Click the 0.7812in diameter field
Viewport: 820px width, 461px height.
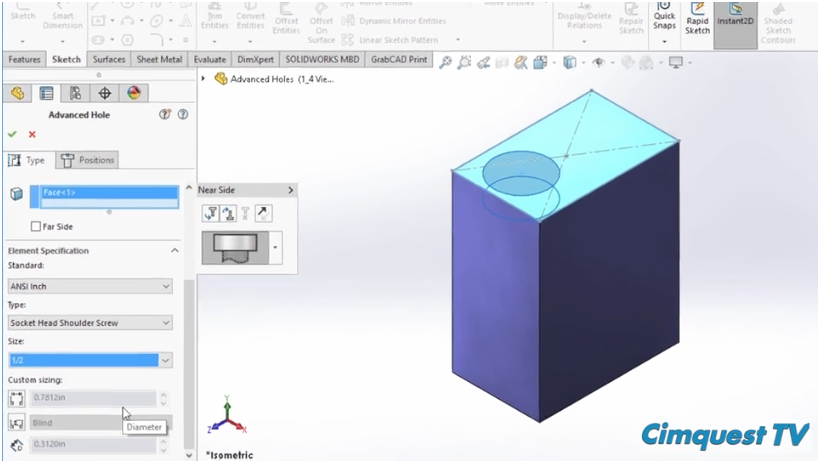click(x=93, y=398)
